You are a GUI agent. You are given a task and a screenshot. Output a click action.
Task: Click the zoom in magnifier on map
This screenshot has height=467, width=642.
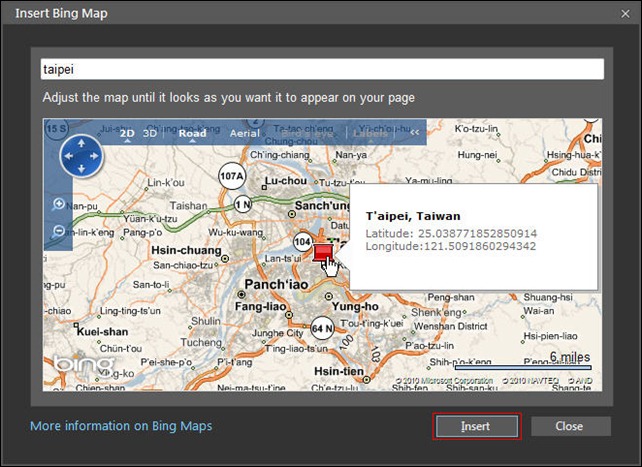59,204
